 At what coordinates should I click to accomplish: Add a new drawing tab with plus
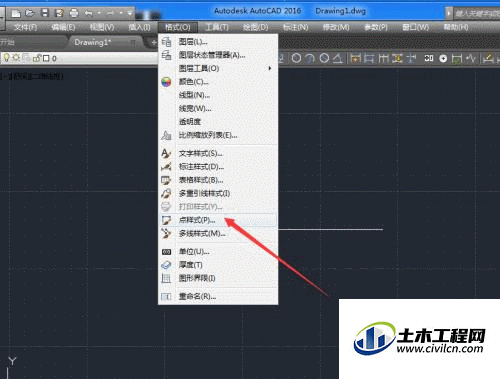[x=154, y=43]
